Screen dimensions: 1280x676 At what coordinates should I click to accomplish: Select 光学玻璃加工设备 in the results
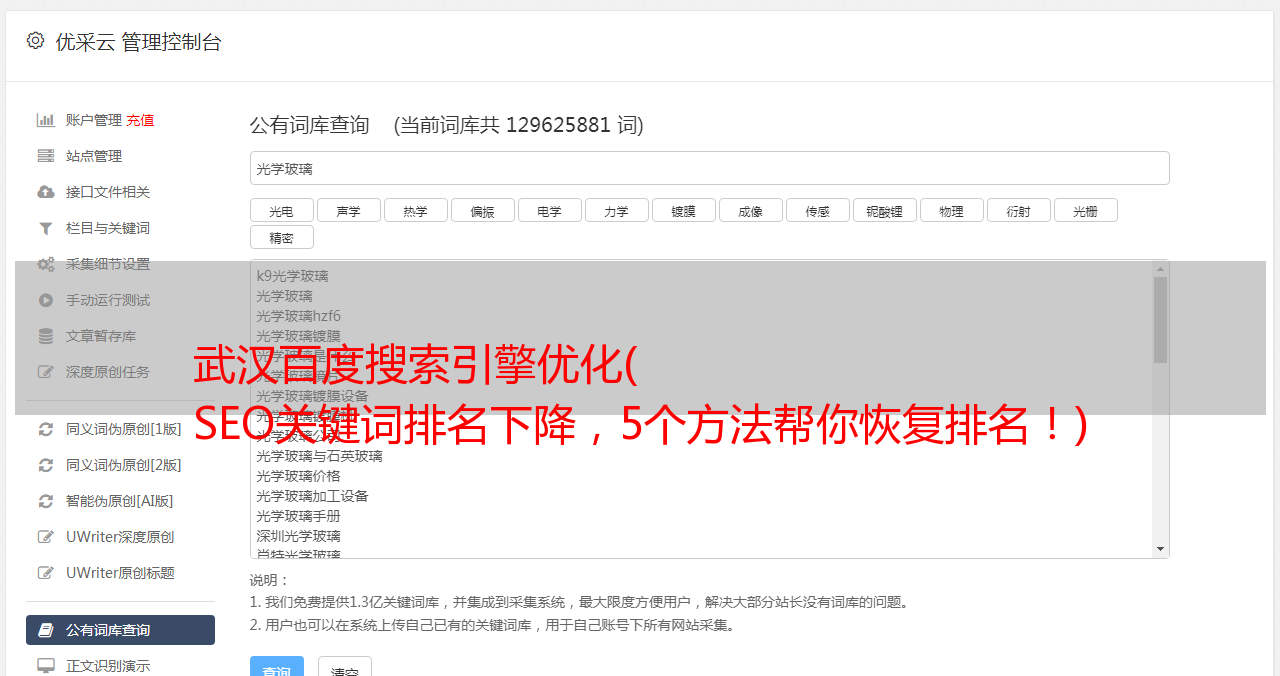point(312,496)
